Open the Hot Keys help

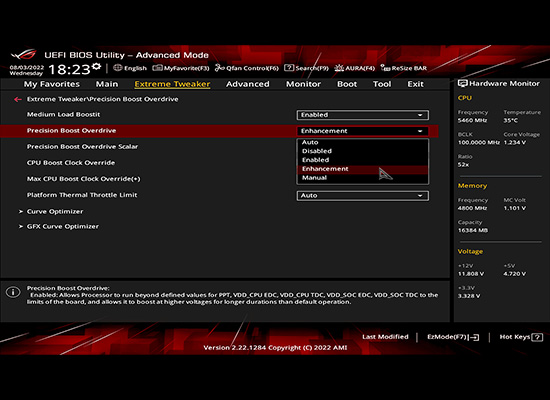tap(521, 337)
